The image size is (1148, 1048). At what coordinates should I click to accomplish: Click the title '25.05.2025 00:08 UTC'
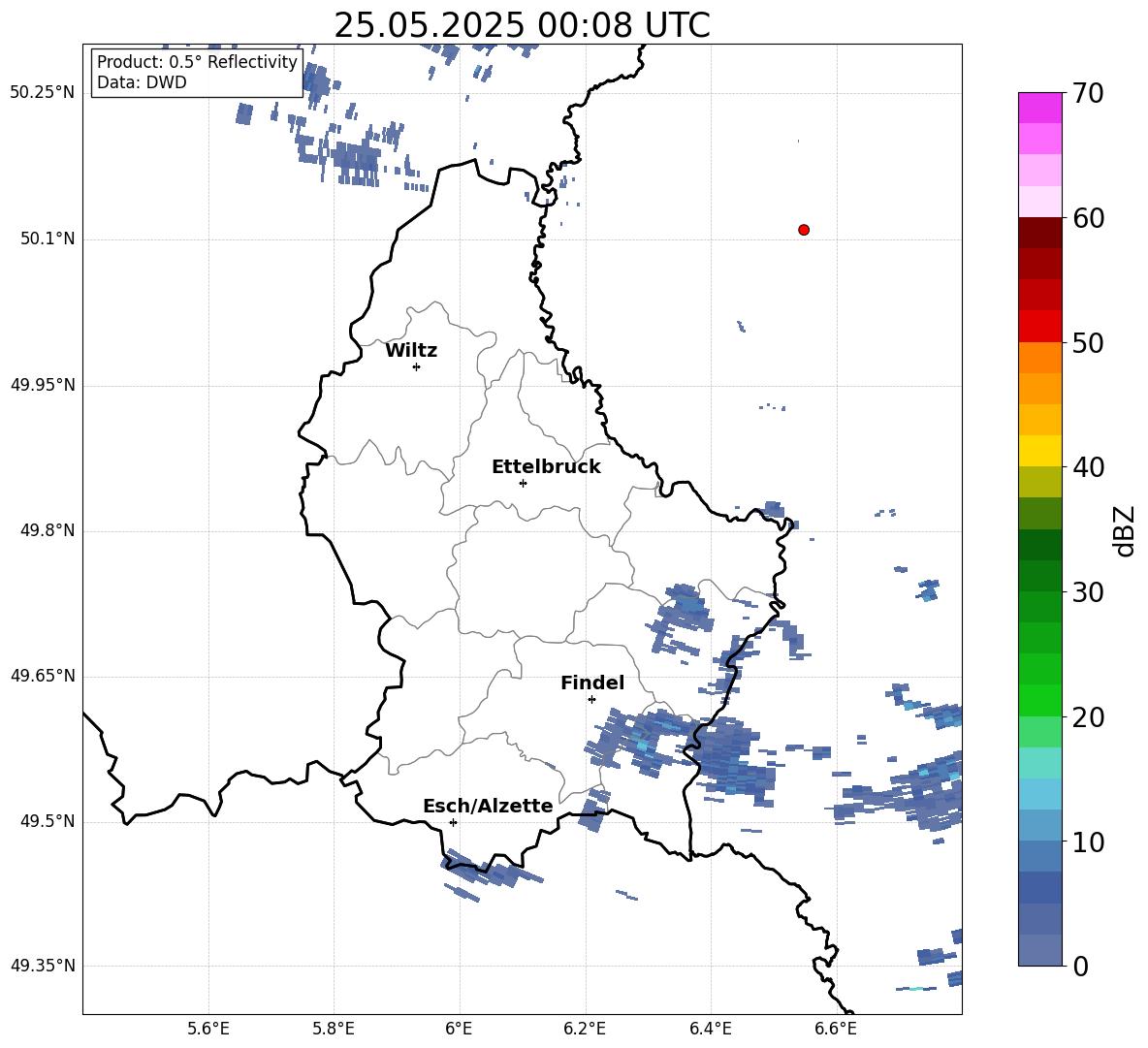[x=522, y=25]
